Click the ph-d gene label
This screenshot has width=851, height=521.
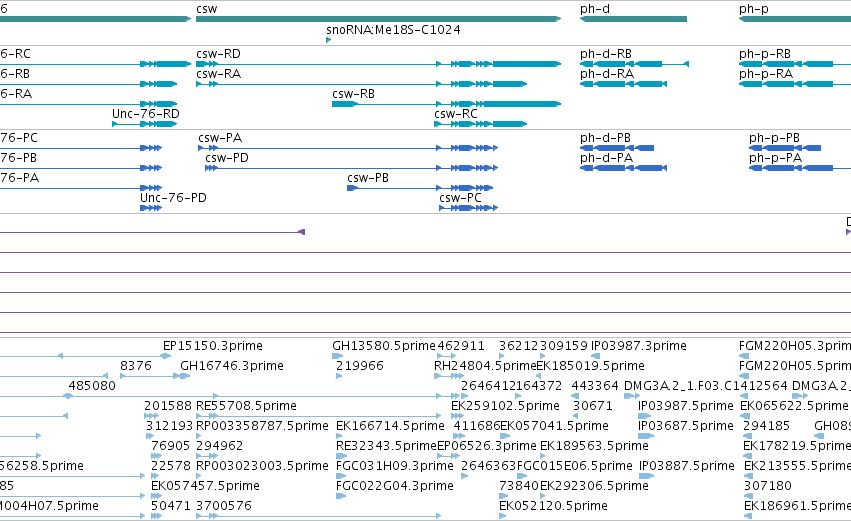pyautogui.click(x=595, y=9)
